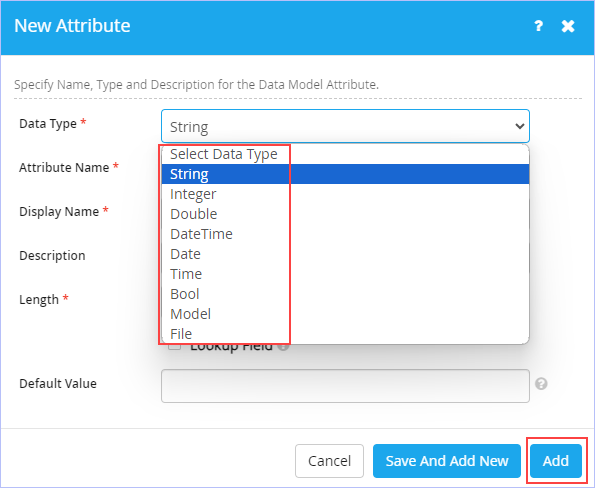The image size is (595, 488).
Task: Click the Cancel button
Action: pos(329,461)
